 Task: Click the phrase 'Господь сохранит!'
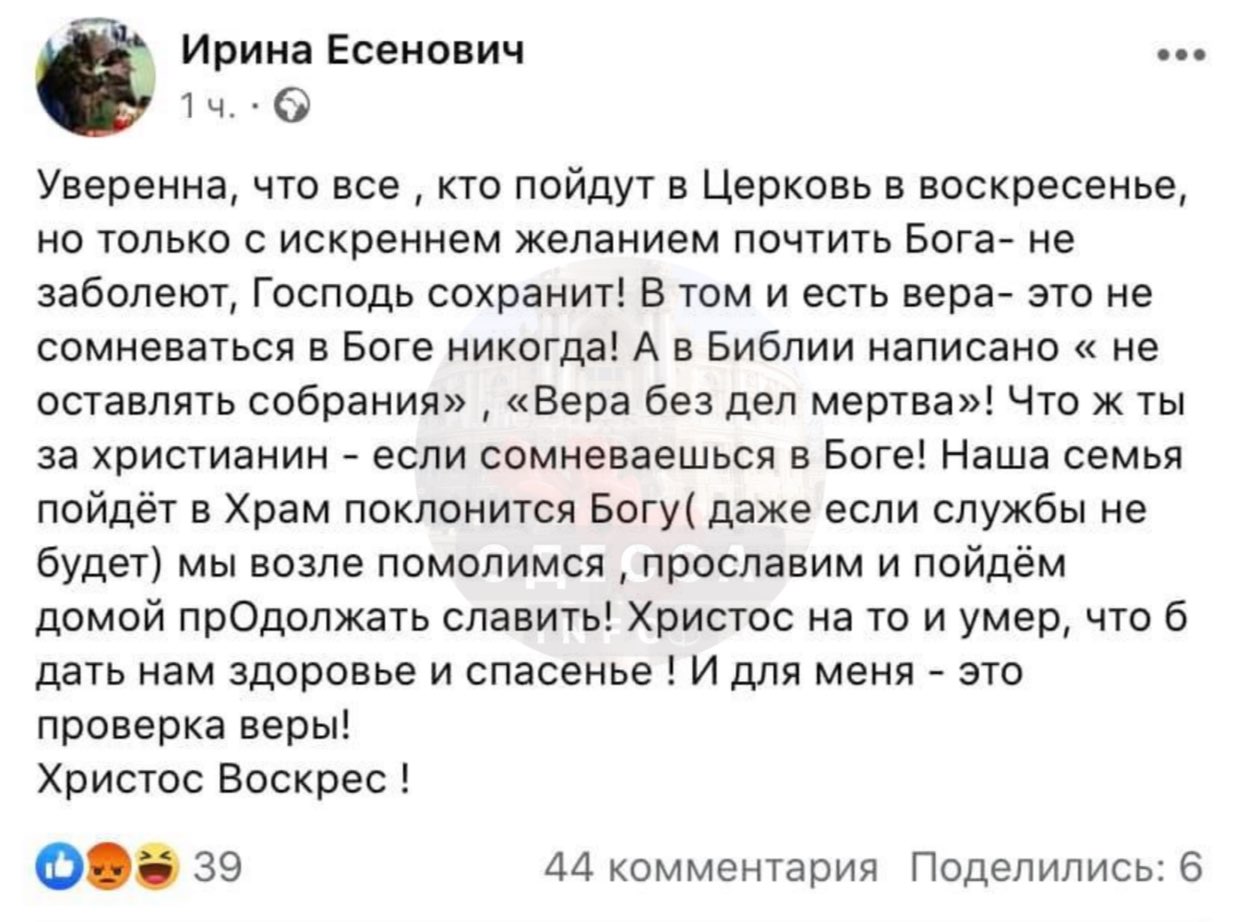click(x=441, y=295)
